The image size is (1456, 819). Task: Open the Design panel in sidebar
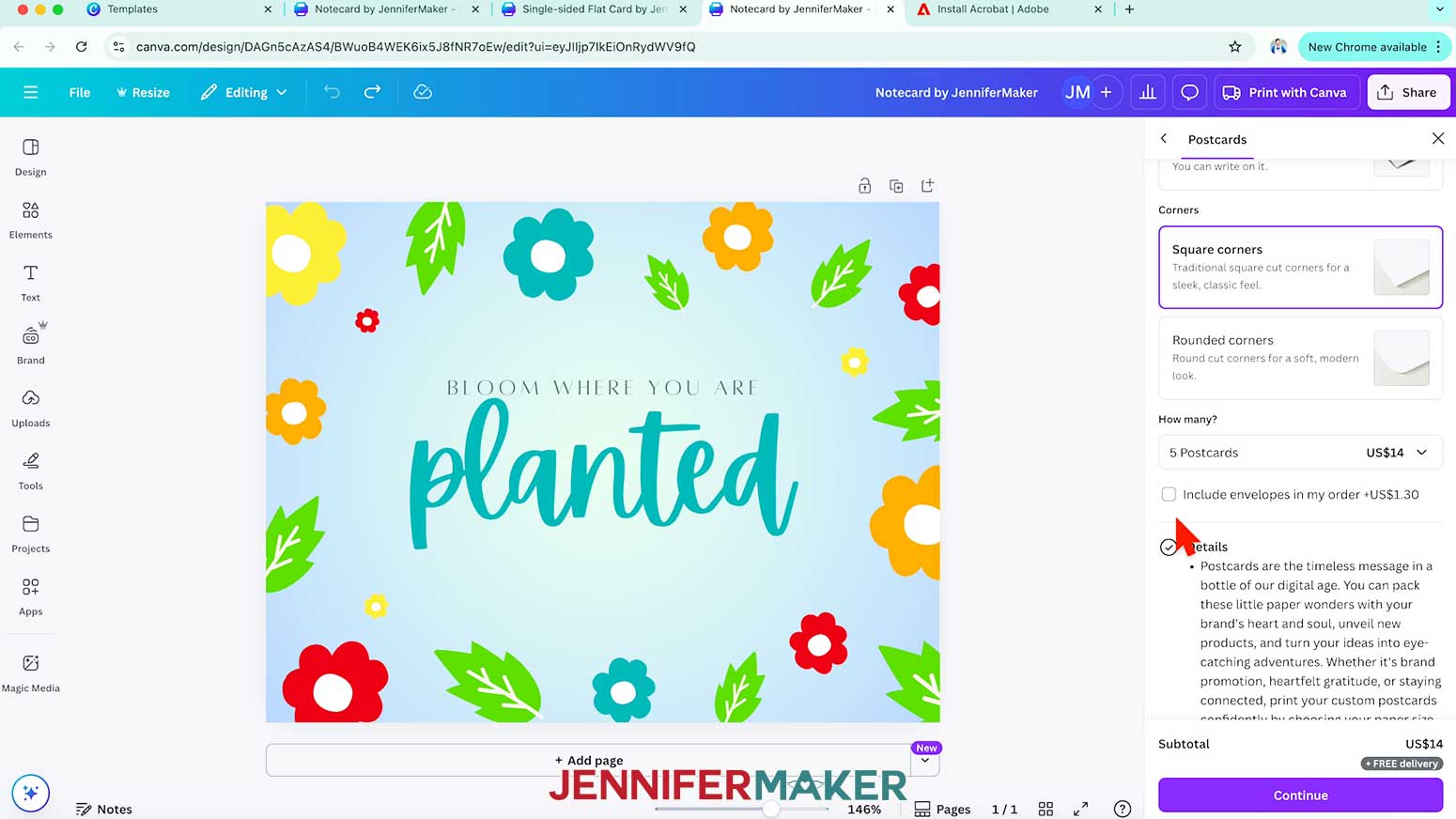30,157
